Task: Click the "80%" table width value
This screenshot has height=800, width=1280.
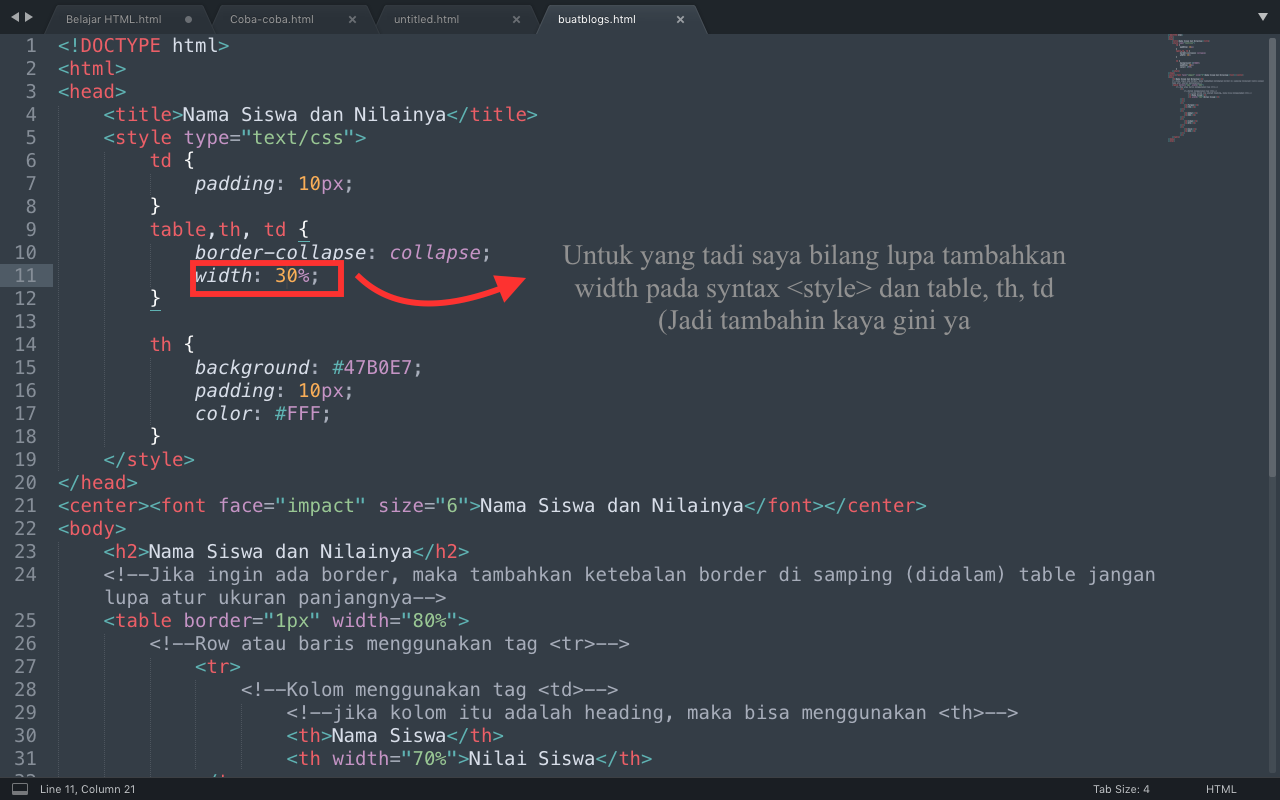Action: click(430, 620)
